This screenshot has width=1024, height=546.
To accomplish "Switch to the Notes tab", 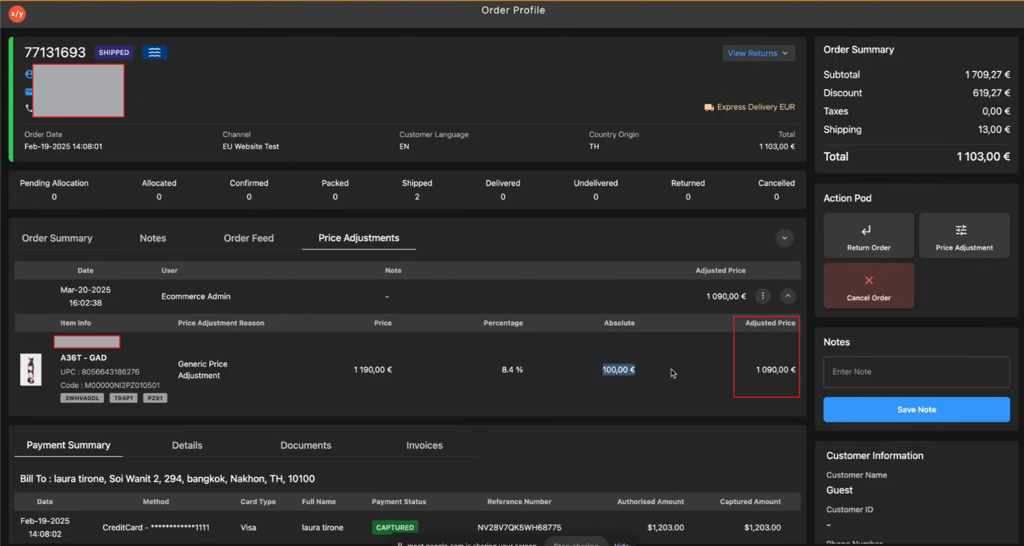I will click(153, 238).
